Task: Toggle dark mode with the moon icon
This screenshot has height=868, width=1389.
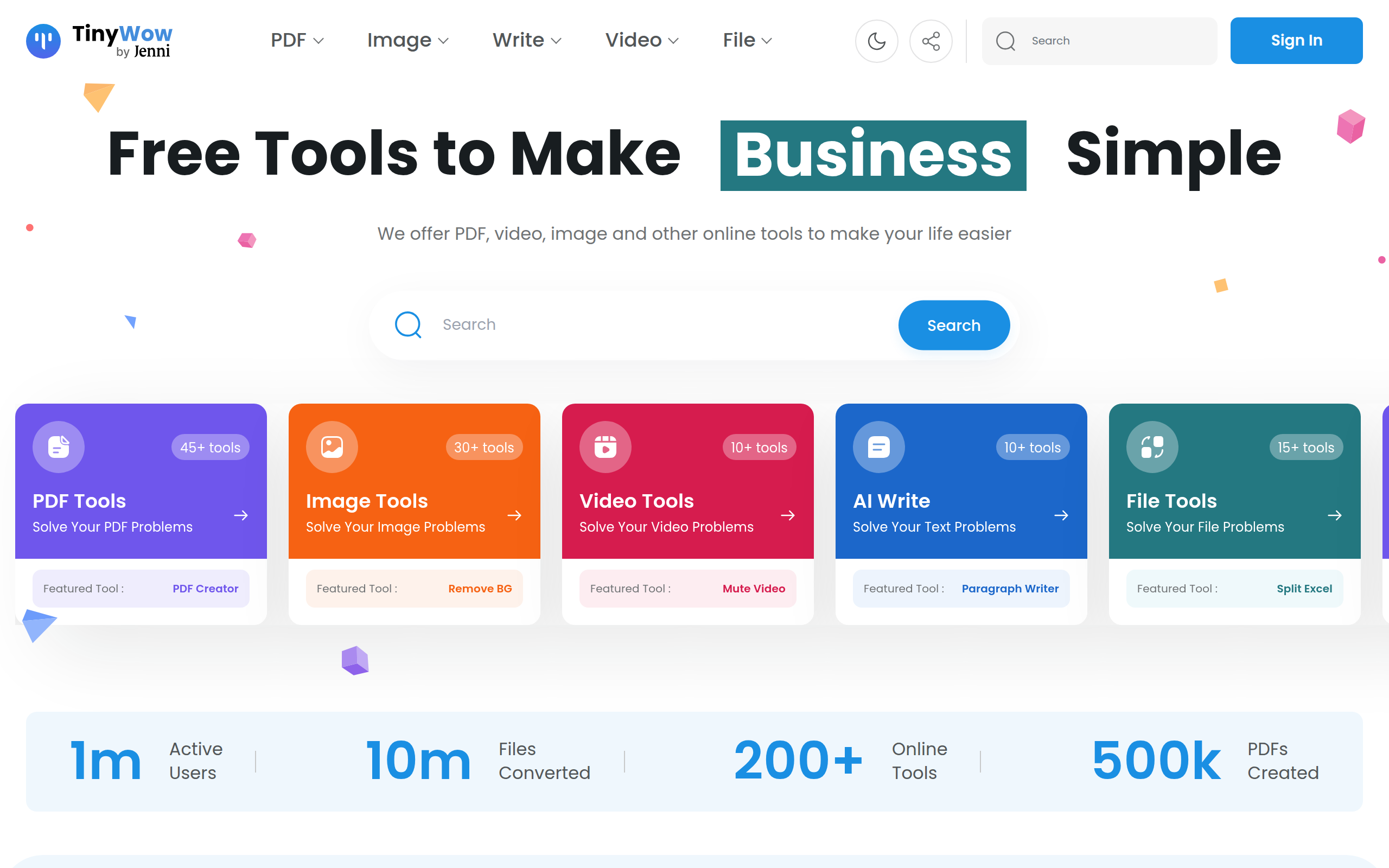Action: (x=876, y=41)
